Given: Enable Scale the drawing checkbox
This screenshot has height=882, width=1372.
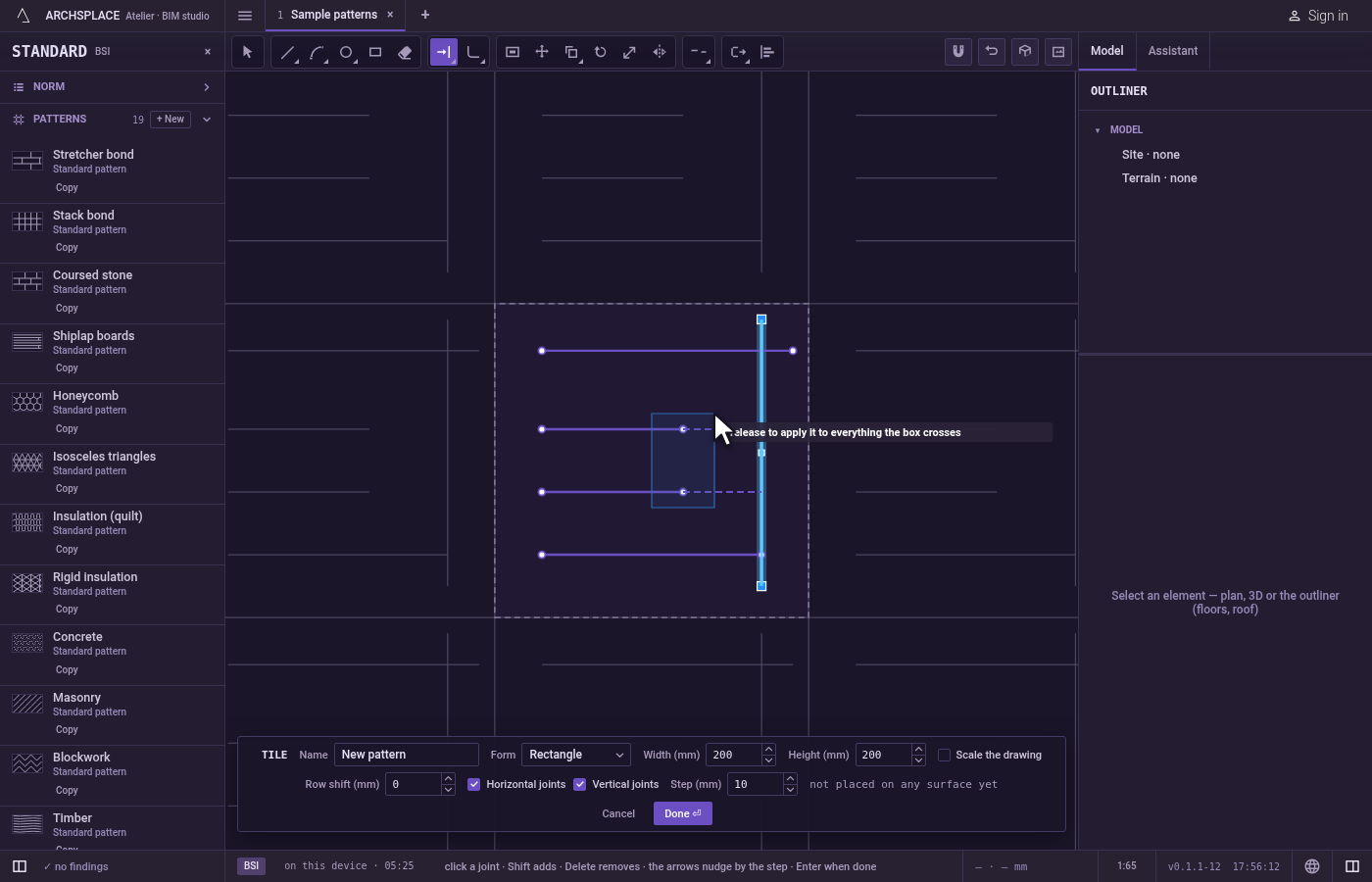Looking at the screenshot, I should pyautogui.click(x=944, y=755).
